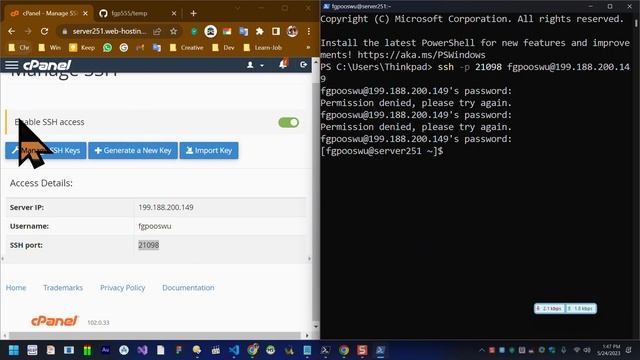
Task: Open the Chrome extensions puzzle icon
Action: tap(260, 31)
